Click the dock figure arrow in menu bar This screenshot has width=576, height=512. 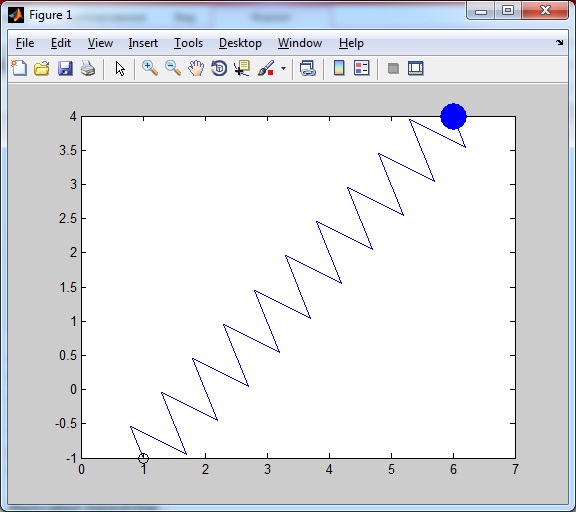coord(559,43)
